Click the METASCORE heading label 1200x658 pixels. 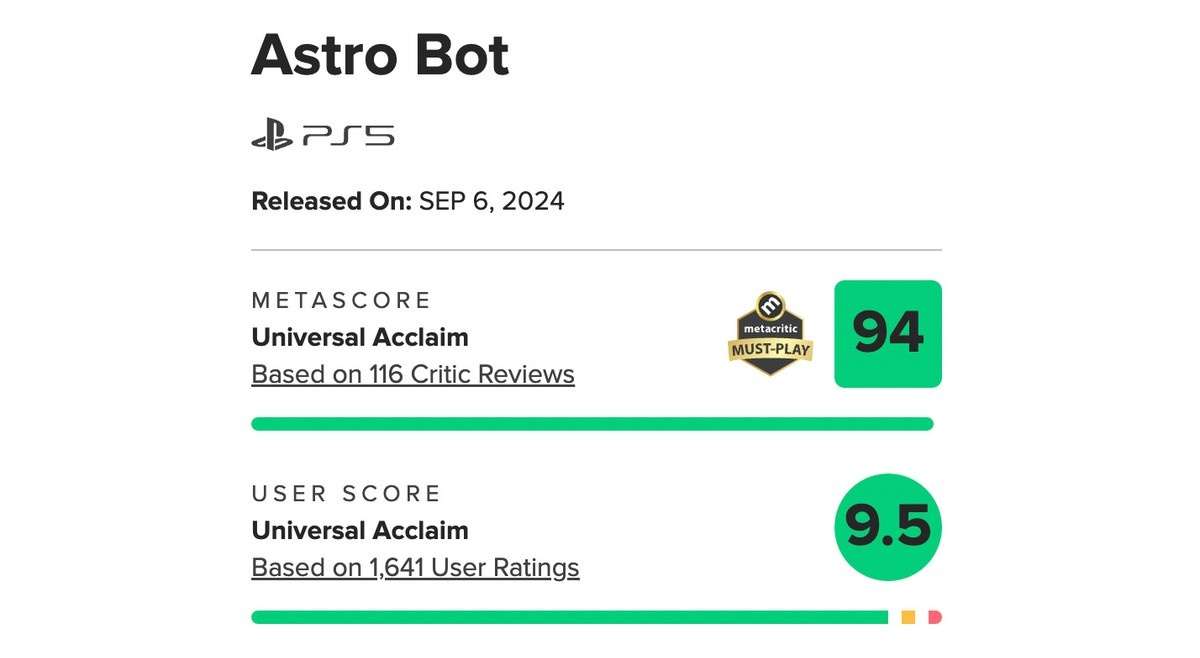[x=341, y=300]
